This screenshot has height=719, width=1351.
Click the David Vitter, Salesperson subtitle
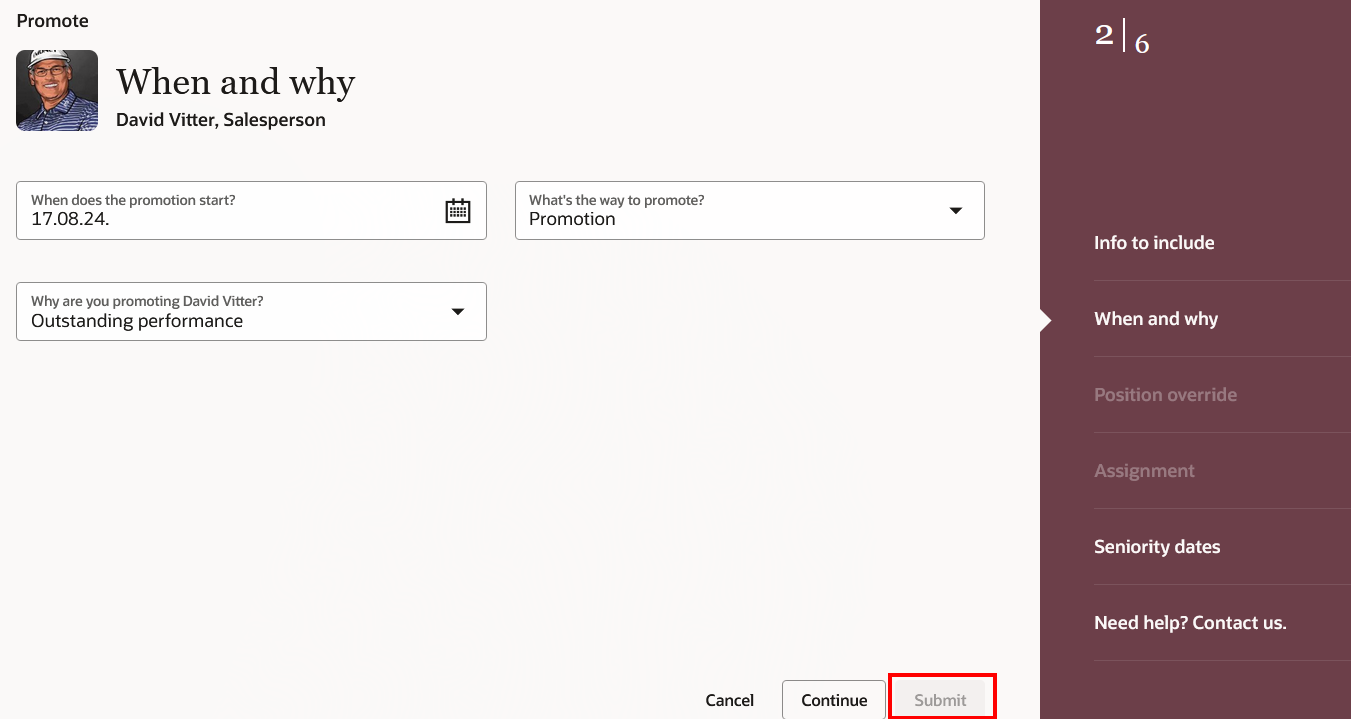tap(221, 120)
